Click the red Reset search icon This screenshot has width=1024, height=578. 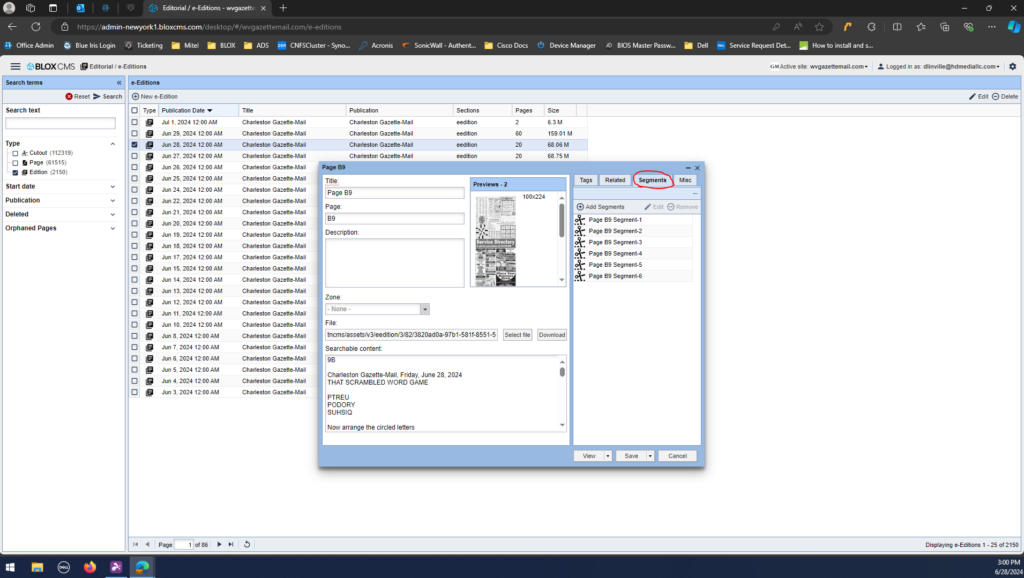[x=69, y=96]
